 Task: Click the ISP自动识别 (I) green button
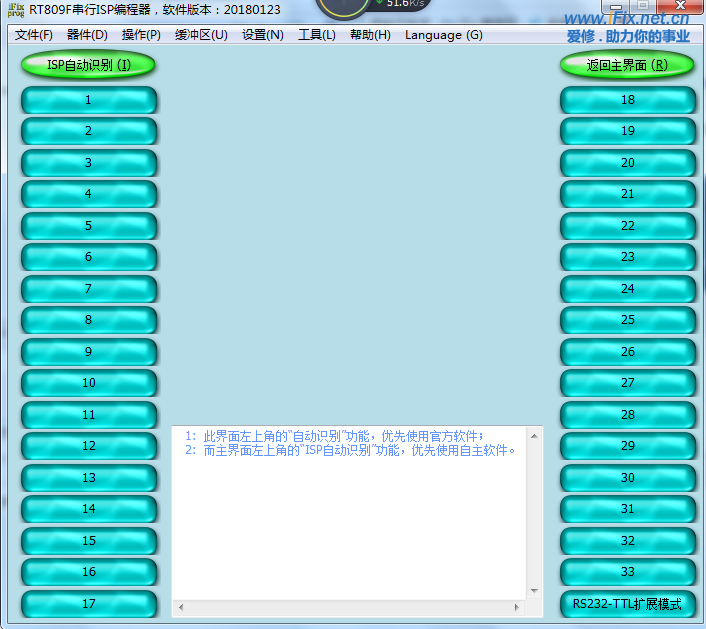point(88,65)
